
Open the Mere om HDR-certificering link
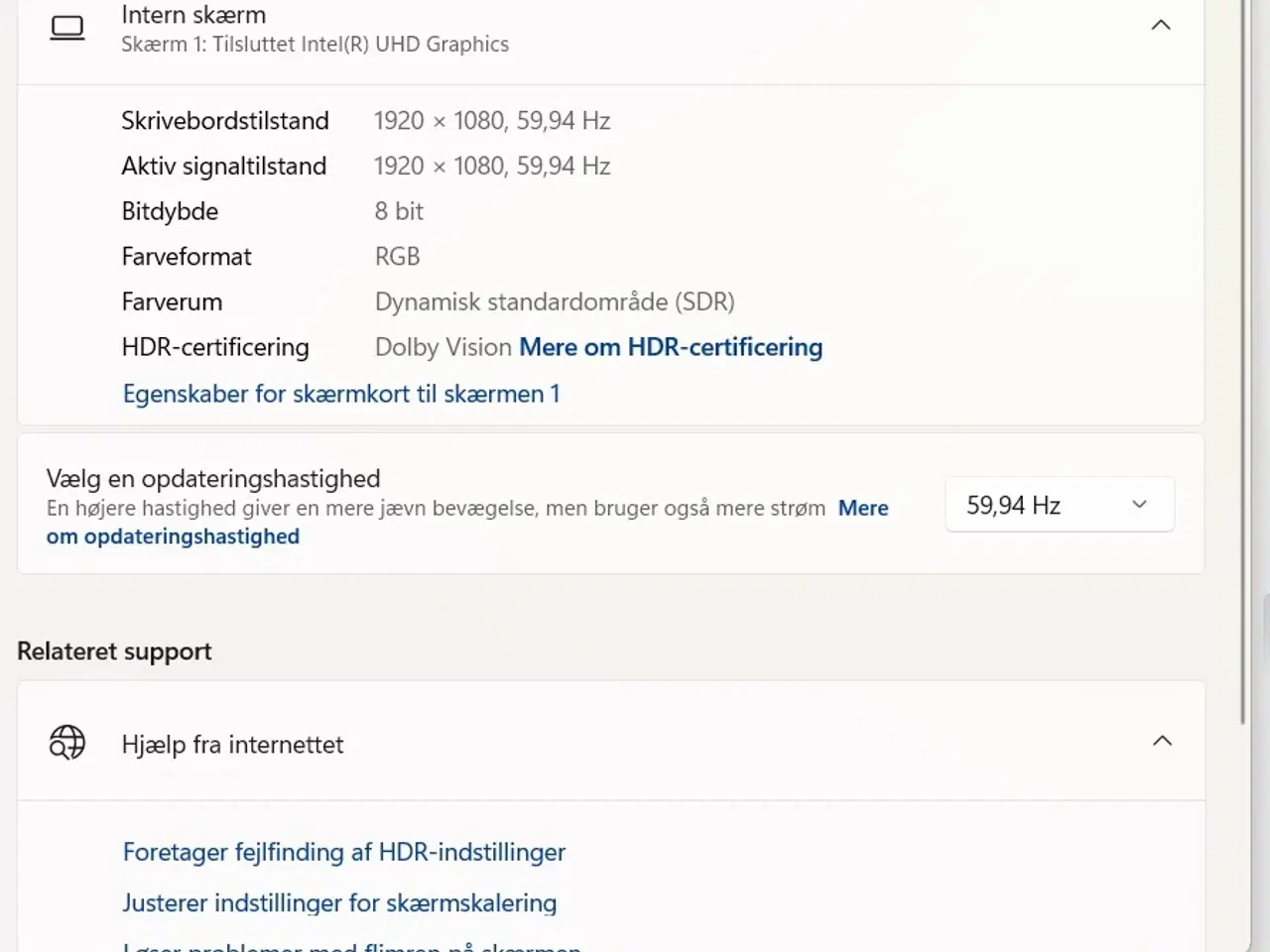point(671,347)
